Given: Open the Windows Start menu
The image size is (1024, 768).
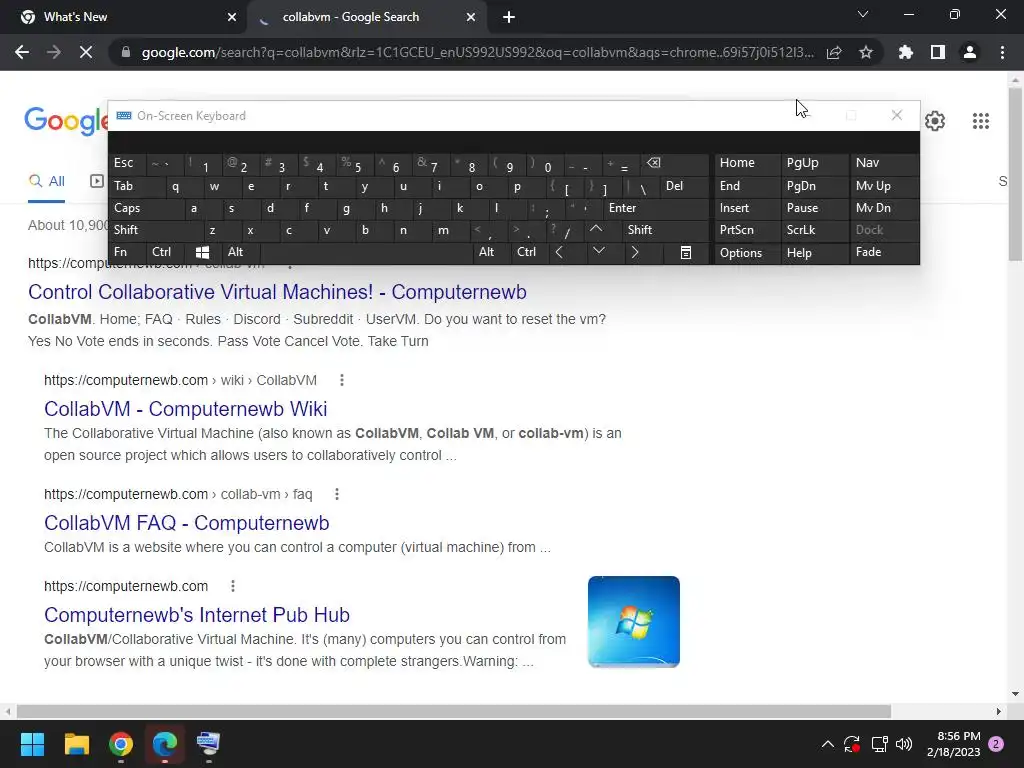Looking at the screenshot, I should pyautogui.click(x=32, y=744).
